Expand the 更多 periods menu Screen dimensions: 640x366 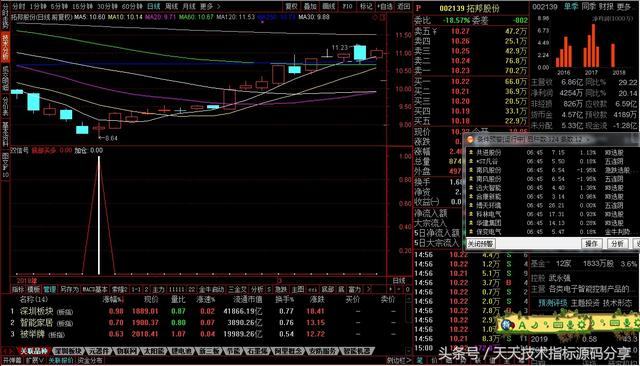[209, 7]
